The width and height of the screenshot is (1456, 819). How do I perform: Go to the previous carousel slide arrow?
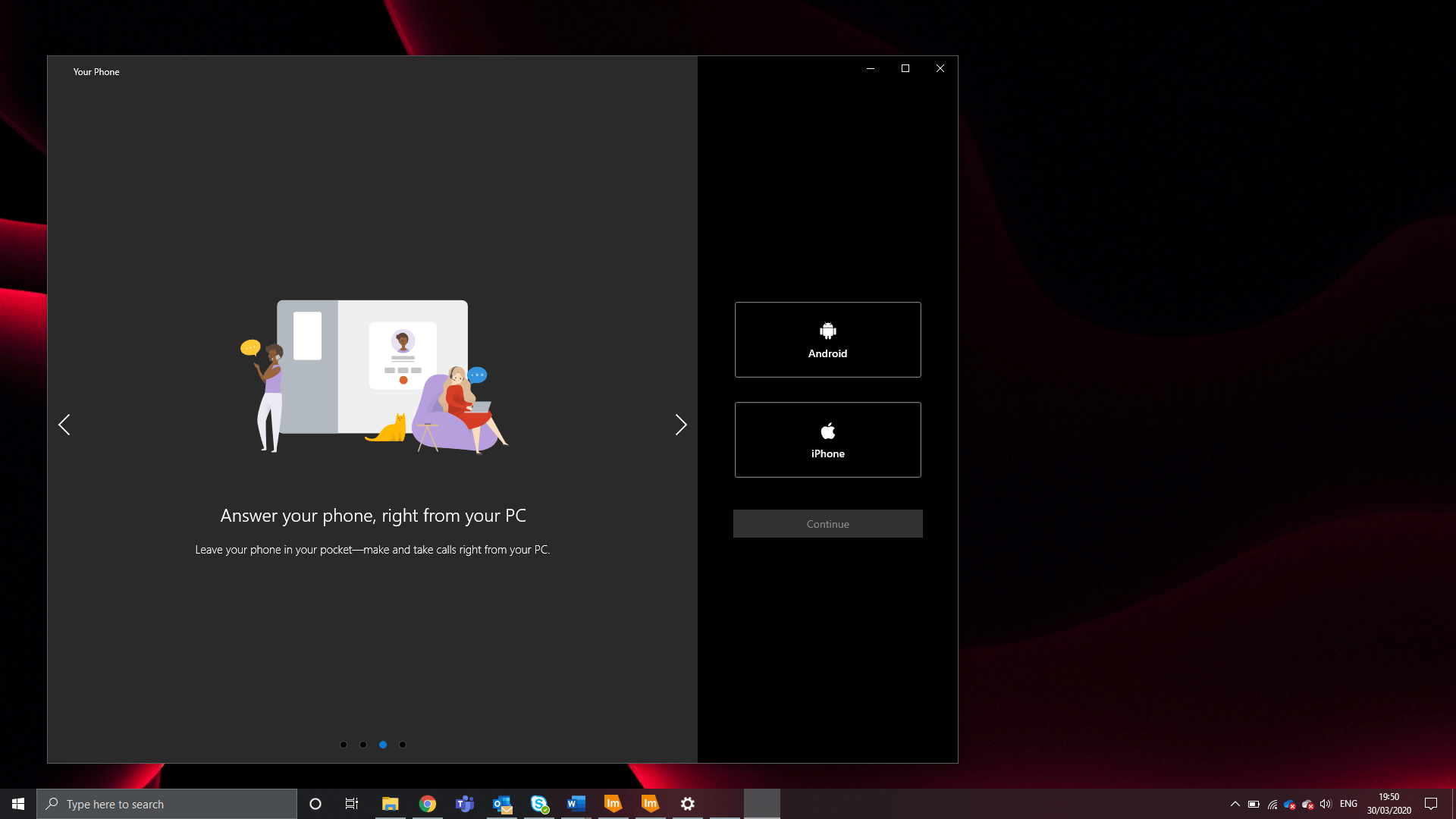64,425
